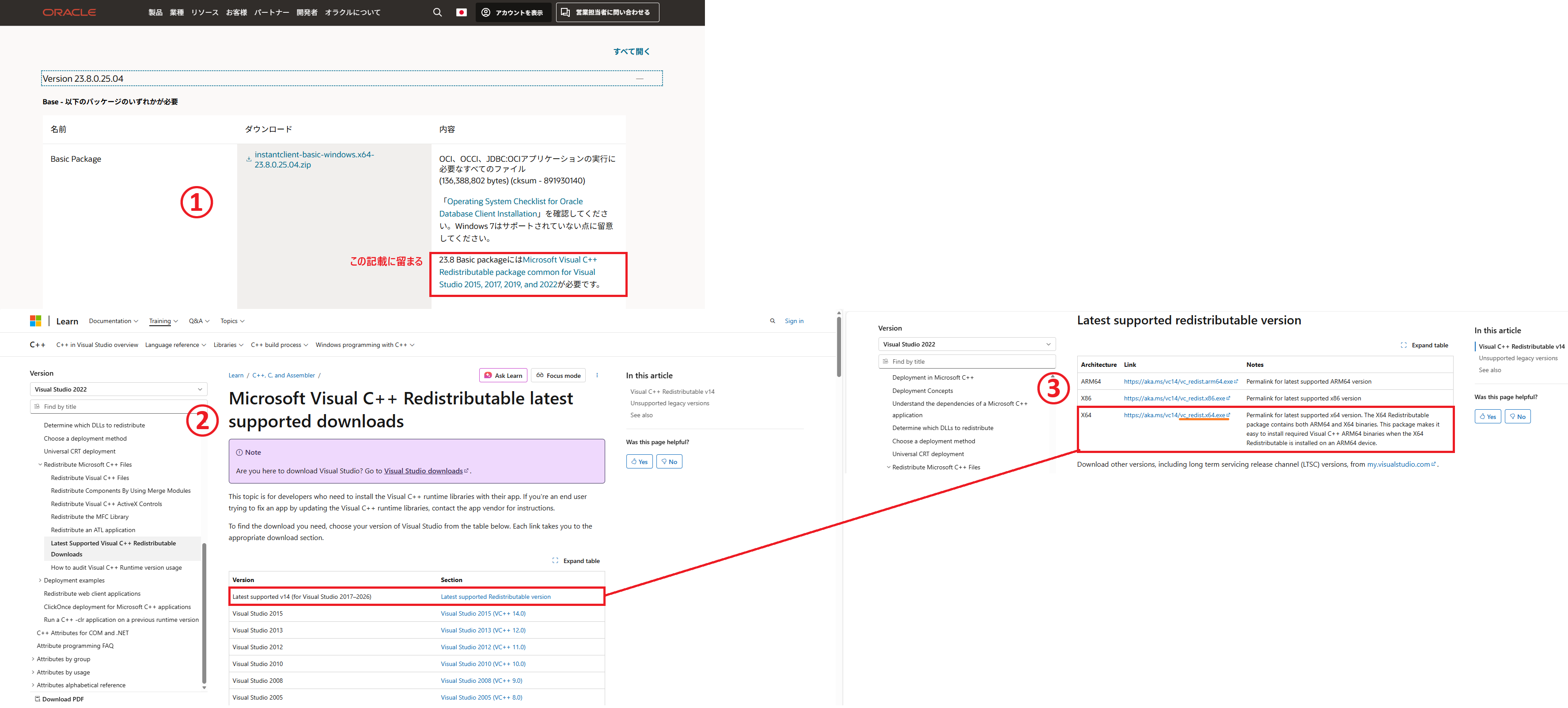Collapse the Version 23.8.0.25.04 section

coord(639,79)
